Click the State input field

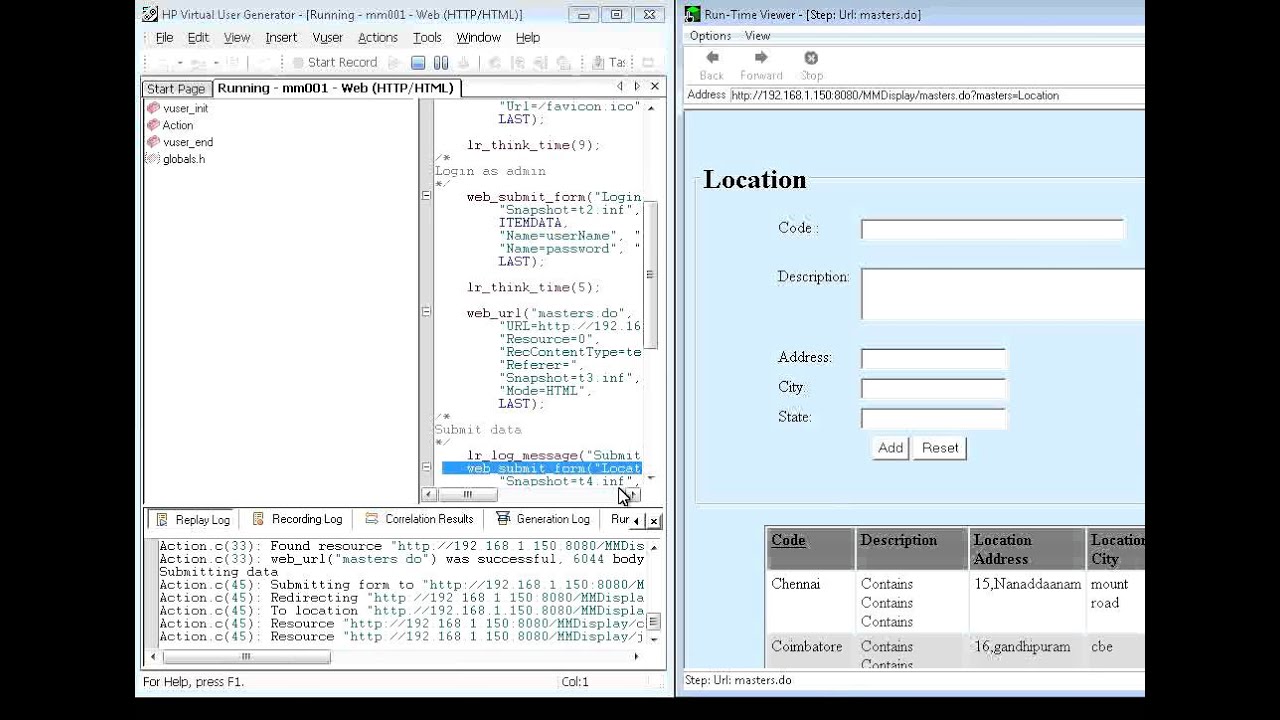point(933,419)
